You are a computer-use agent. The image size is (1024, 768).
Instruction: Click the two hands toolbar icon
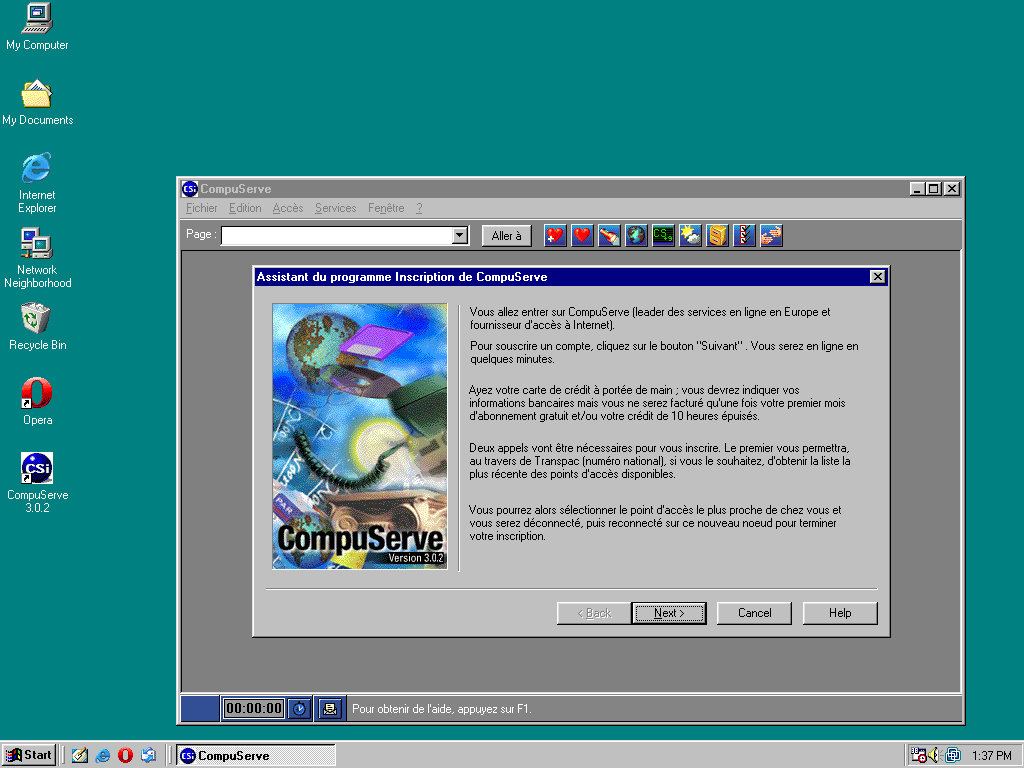tap(771, 235)
